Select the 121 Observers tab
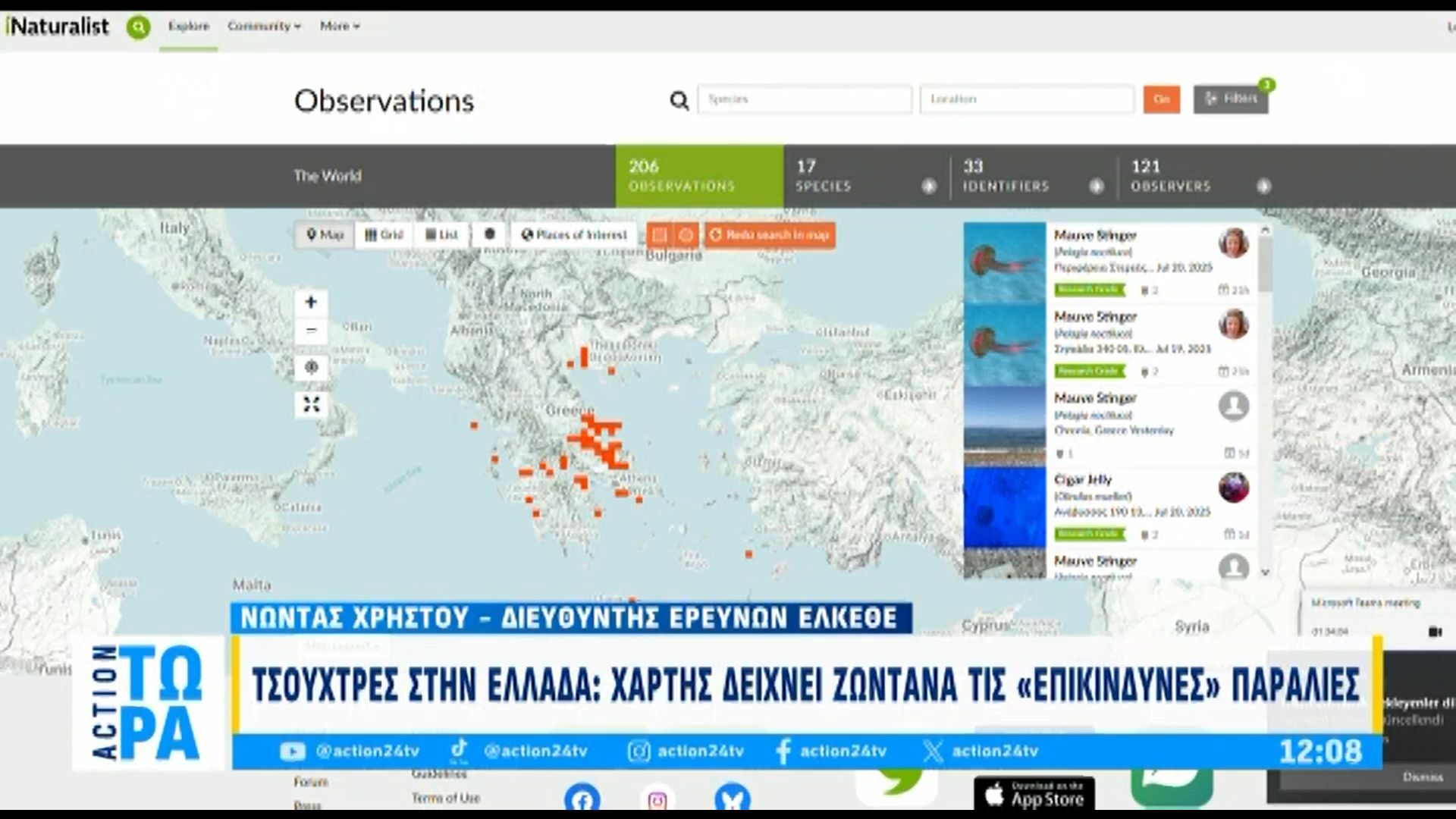1456x819 pixels. [1200, 176]
